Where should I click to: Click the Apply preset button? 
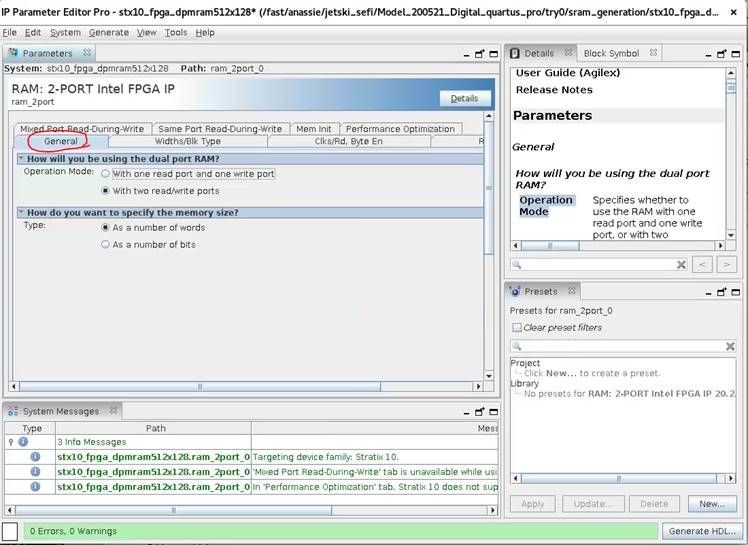point(532,504)
